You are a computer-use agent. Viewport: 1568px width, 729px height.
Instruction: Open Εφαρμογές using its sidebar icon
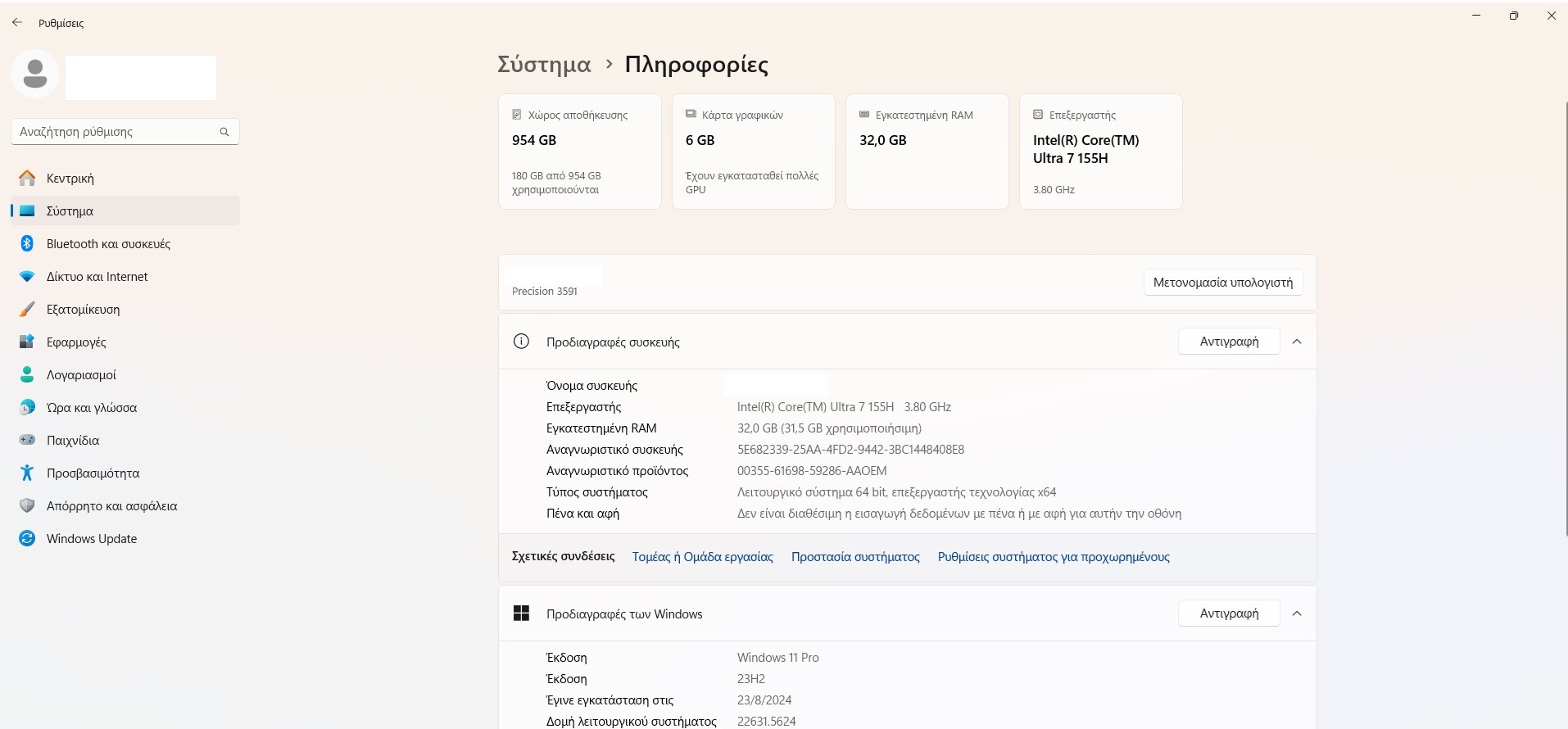pos(27,342)
